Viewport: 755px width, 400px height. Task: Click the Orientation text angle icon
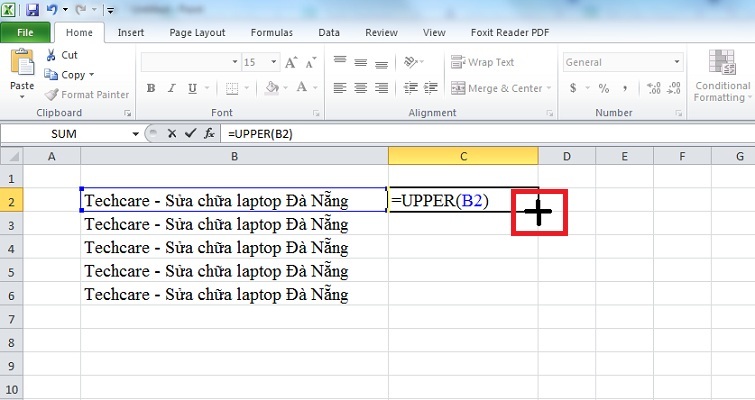click(x=410, y=62)
